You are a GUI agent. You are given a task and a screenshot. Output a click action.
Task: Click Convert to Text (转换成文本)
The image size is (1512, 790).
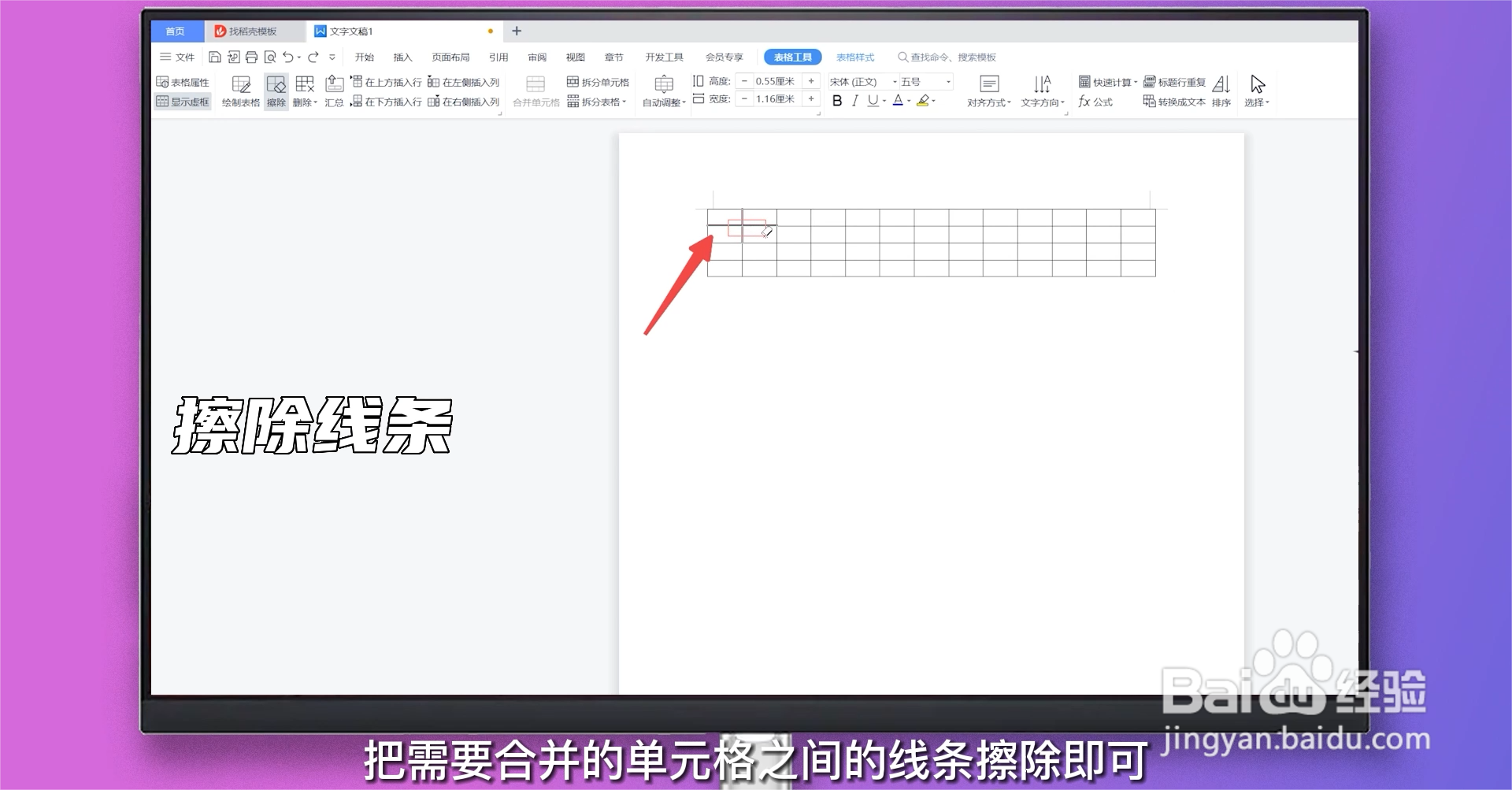pos(1174,102)
